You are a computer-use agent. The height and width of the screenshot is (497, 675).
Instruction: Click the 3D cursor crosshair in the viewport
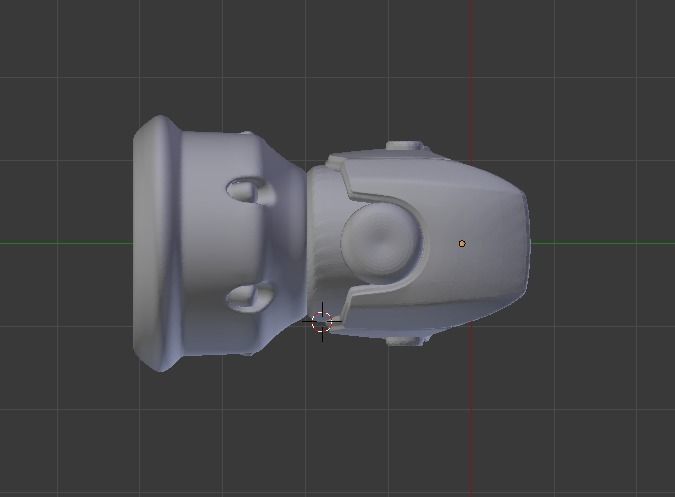[322, 321]
